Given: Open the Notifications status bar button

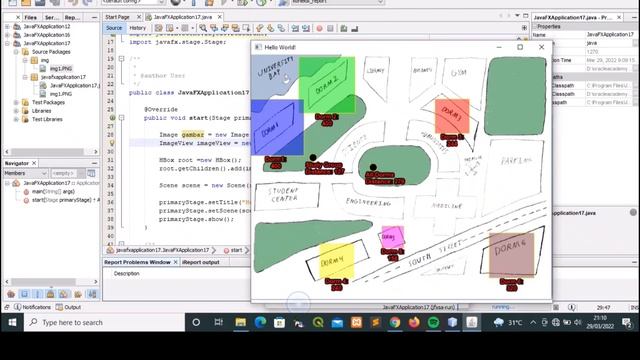Looking at the screenshot, I should coord(33,307).
